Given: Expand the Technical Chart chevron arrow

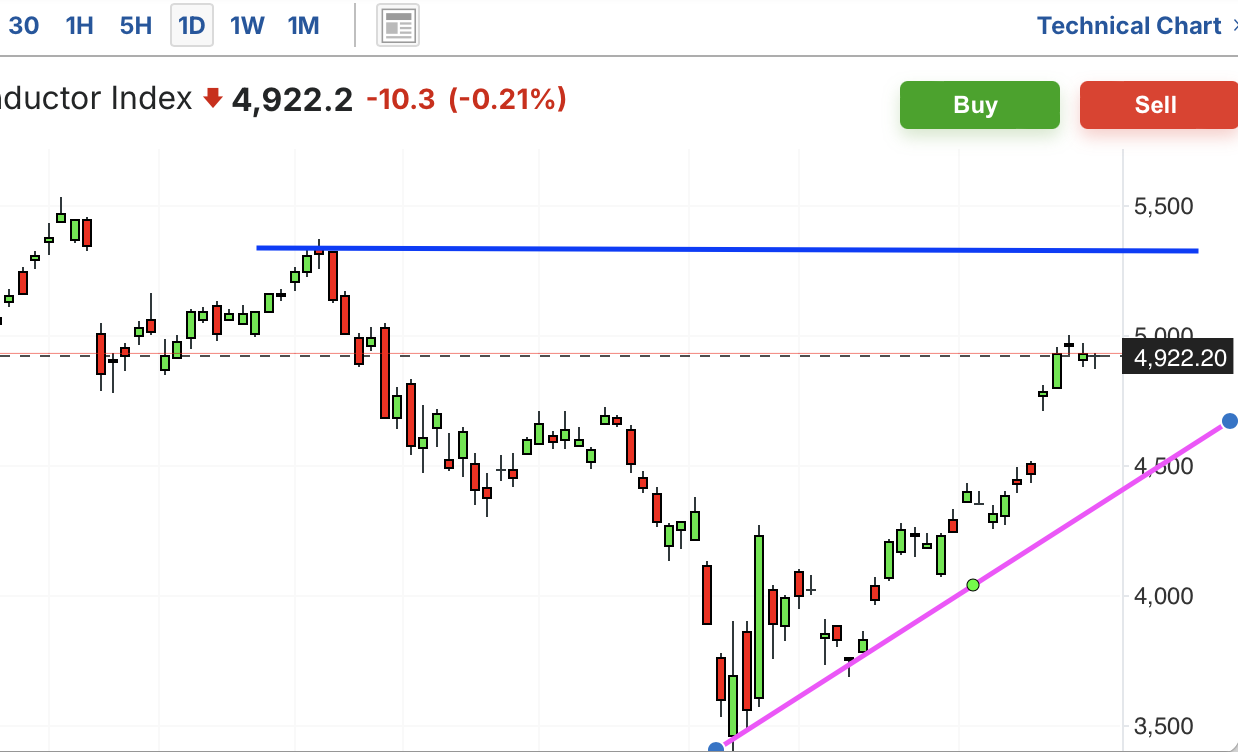Looking at the screenshot, I should [1233, 26].
